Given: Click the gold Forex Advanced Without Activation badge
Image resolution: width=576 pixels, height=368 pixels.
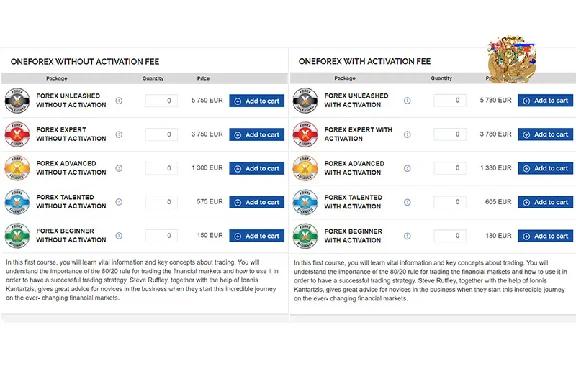Looking at the screenshot, I should tap(17, 168).
